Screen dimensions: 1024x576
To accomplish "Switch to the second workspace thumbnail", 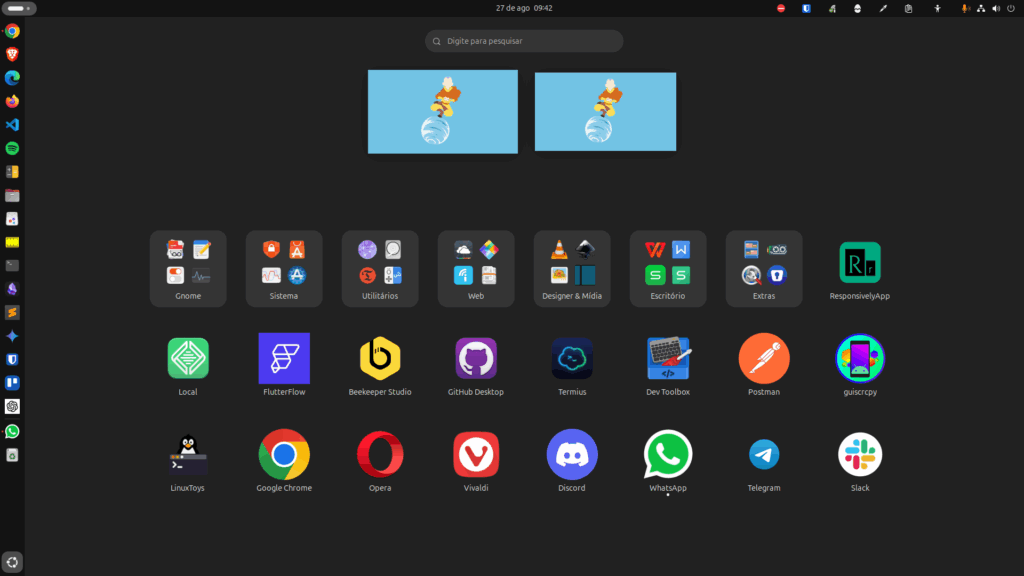I will pyautogui.click(x=605, y=112).
